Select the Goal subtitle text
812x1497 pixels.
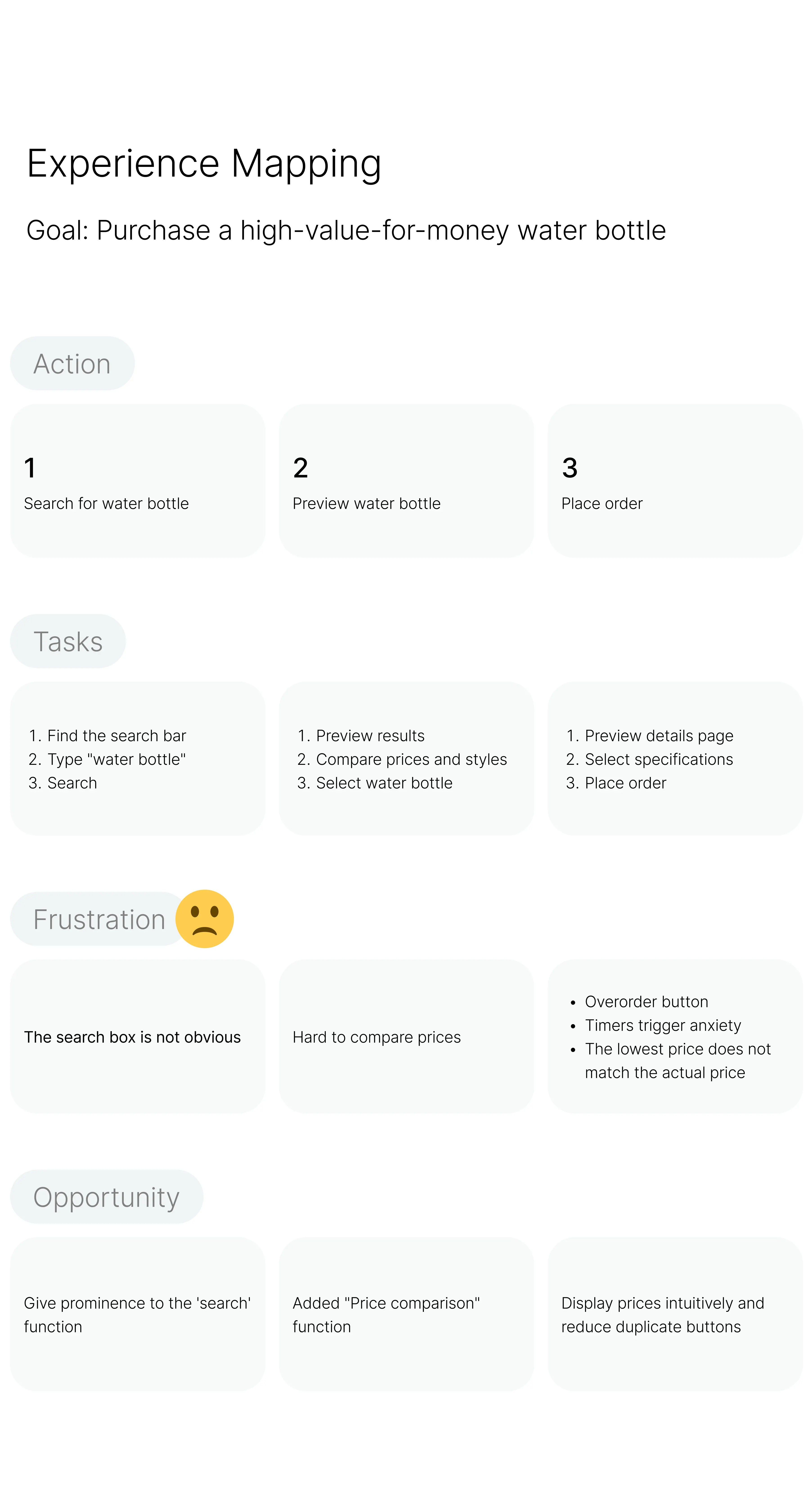(x=346, y=230)
